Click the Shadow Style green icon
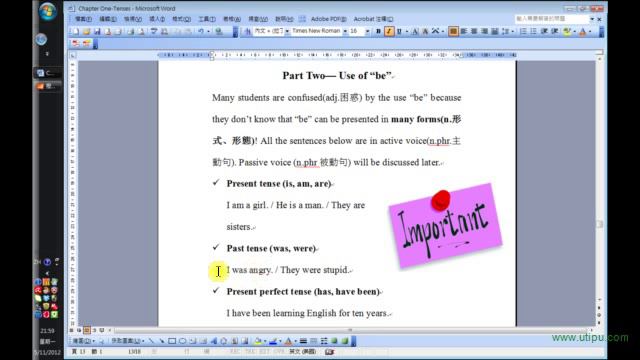640x360 pixels. pos(334,341)
